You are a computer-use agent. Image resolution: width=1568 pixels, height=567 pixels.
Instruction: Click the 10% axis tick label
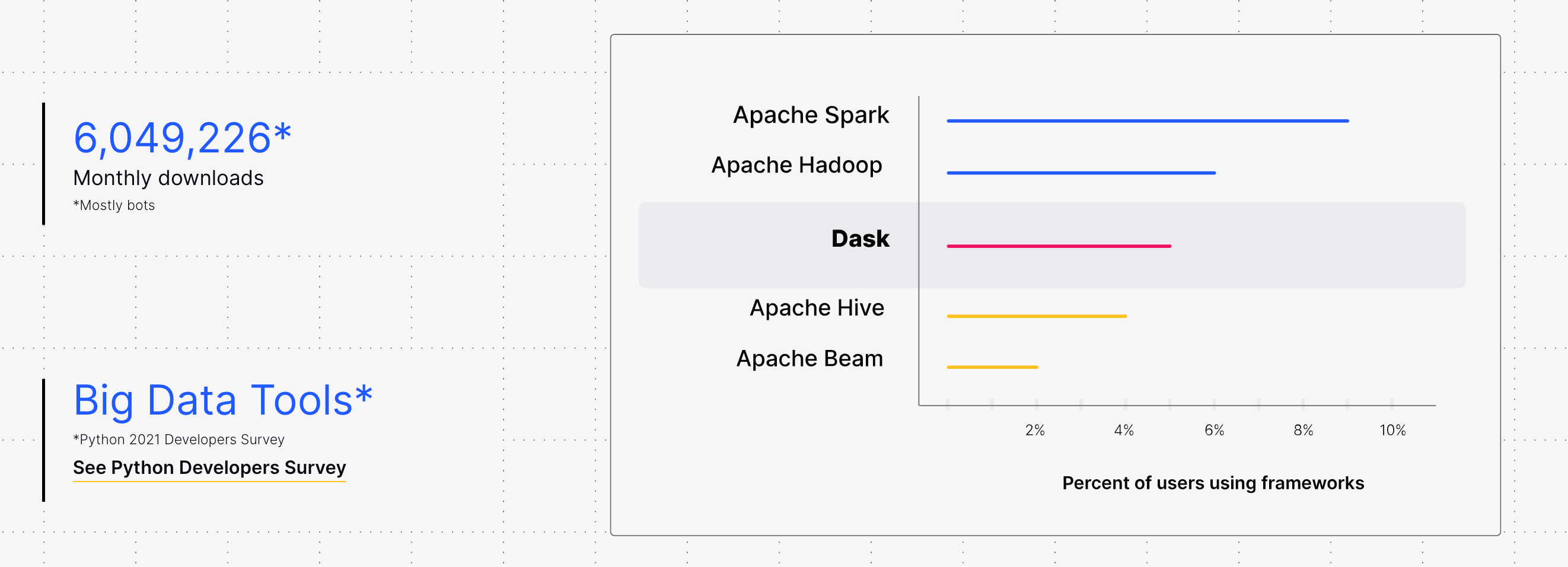click(1392, 430)
